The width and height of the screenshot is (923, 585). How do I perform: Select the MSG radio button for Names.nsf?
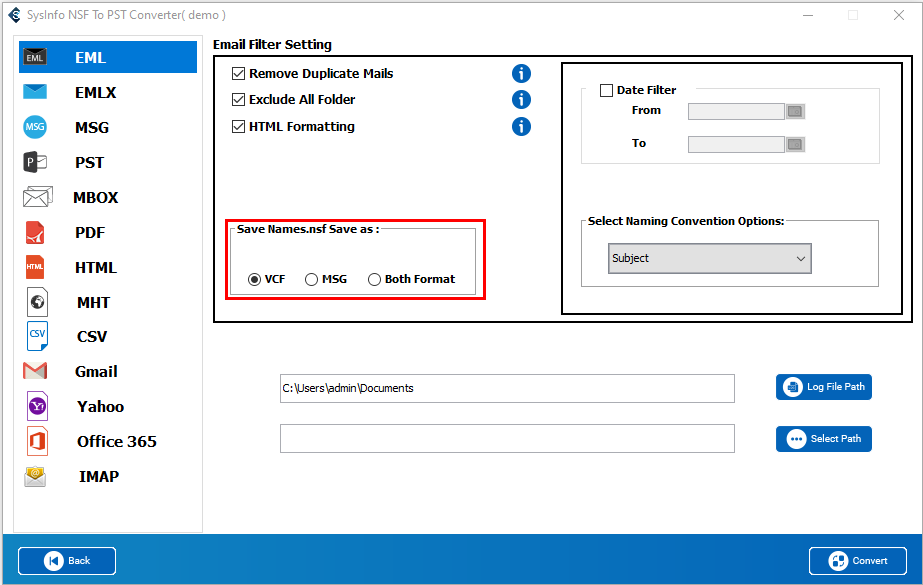click(x=311, y=280)
